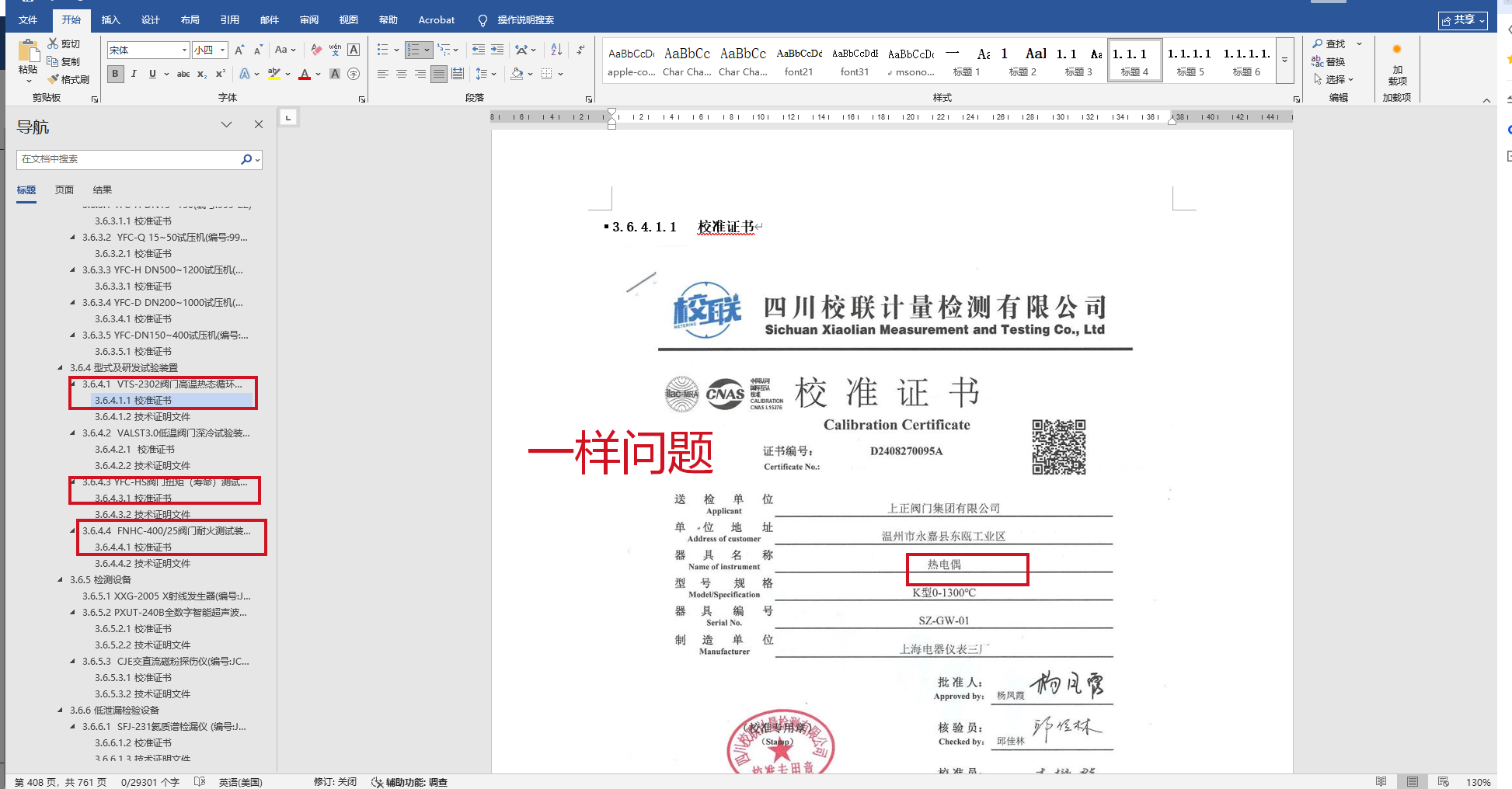Open the font size dropdown (小四)

click(223, 50)
